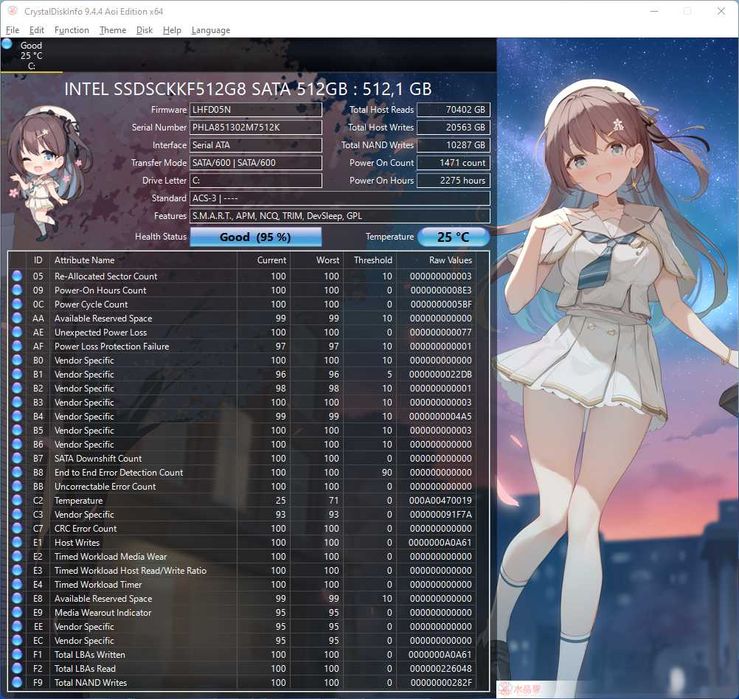The width and height of the screenshot is (739, 699).
Task: Click the status orb for Power-On Hours Count
Action: [x=17, y=290]
